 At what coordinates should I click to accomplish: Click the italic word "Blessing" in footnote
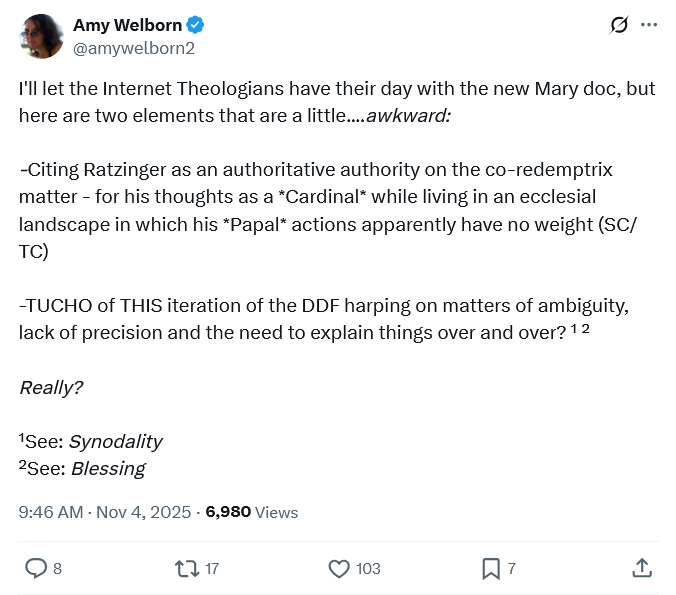107,468
